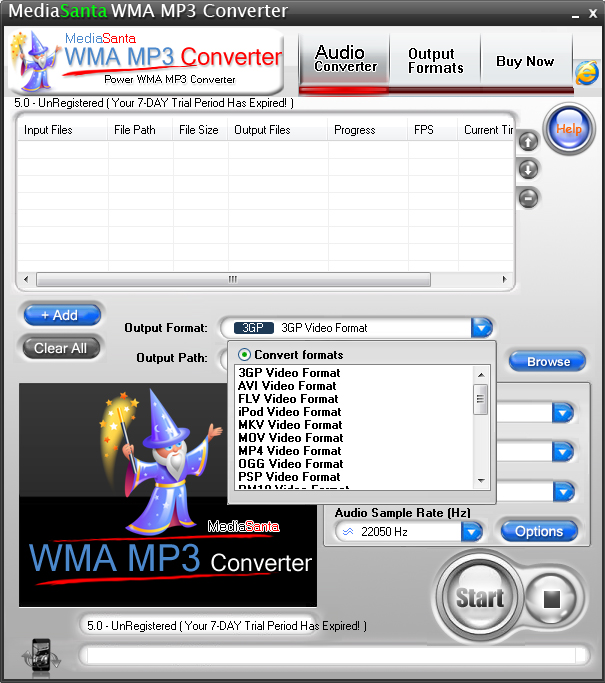
Task: Click the format list scroll down arrow
Action: tap(481, 480)
